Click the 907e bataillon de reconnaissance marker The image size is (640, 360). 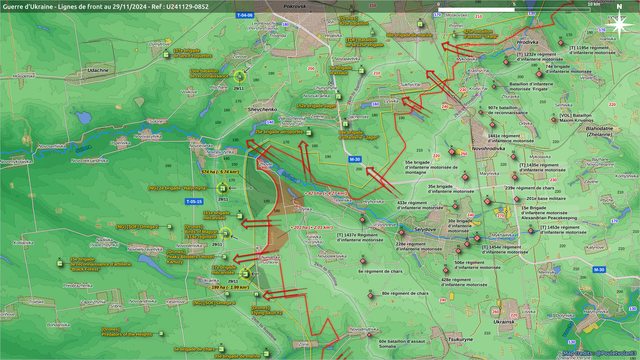click(481, 112)
